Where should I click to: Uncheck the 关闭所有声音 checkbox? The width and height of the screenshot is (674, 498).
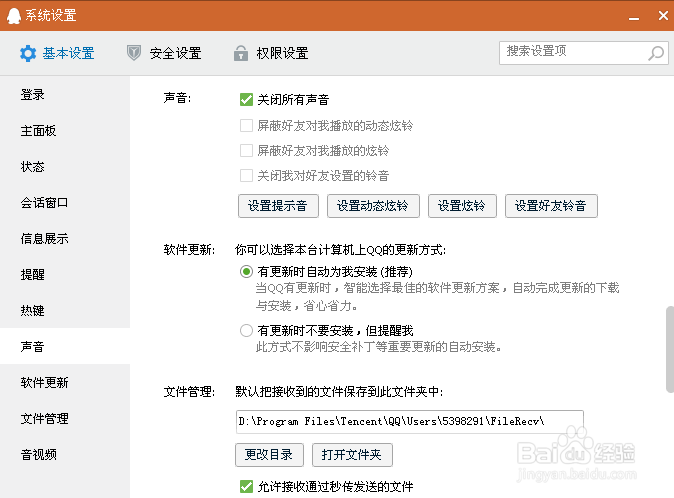(246, 100)
